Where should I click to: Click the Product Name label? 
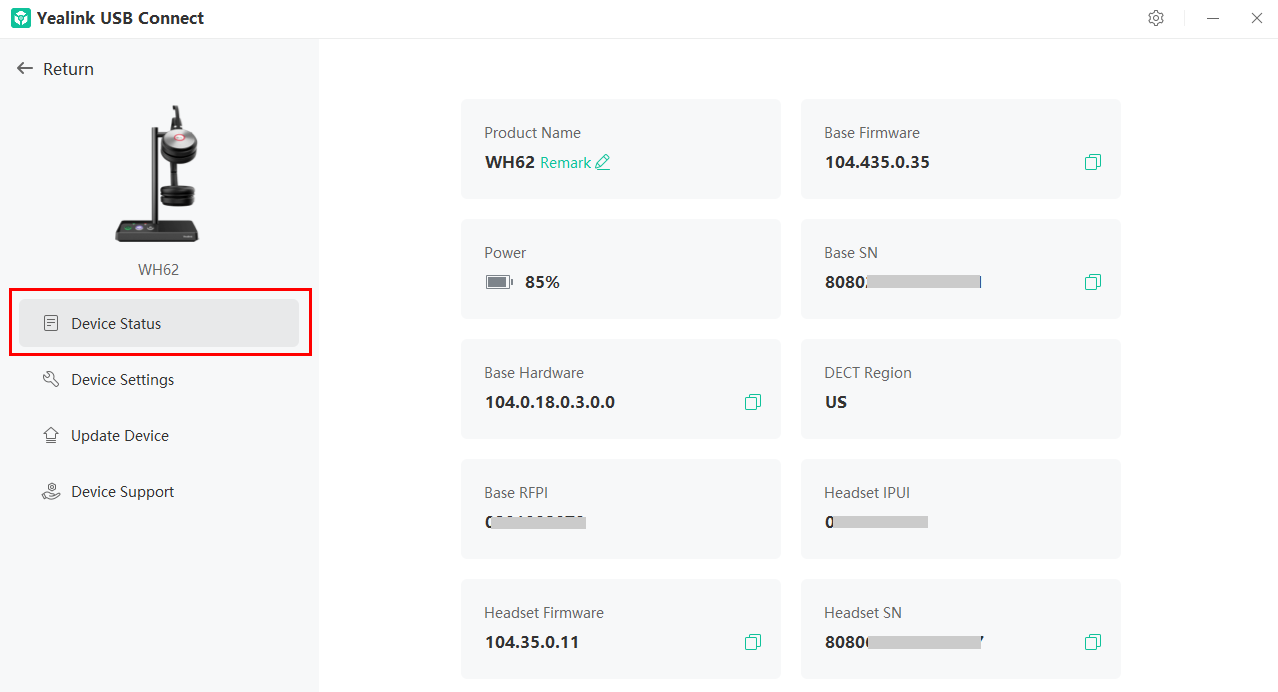pyautogui.click(x=533, y=132)
